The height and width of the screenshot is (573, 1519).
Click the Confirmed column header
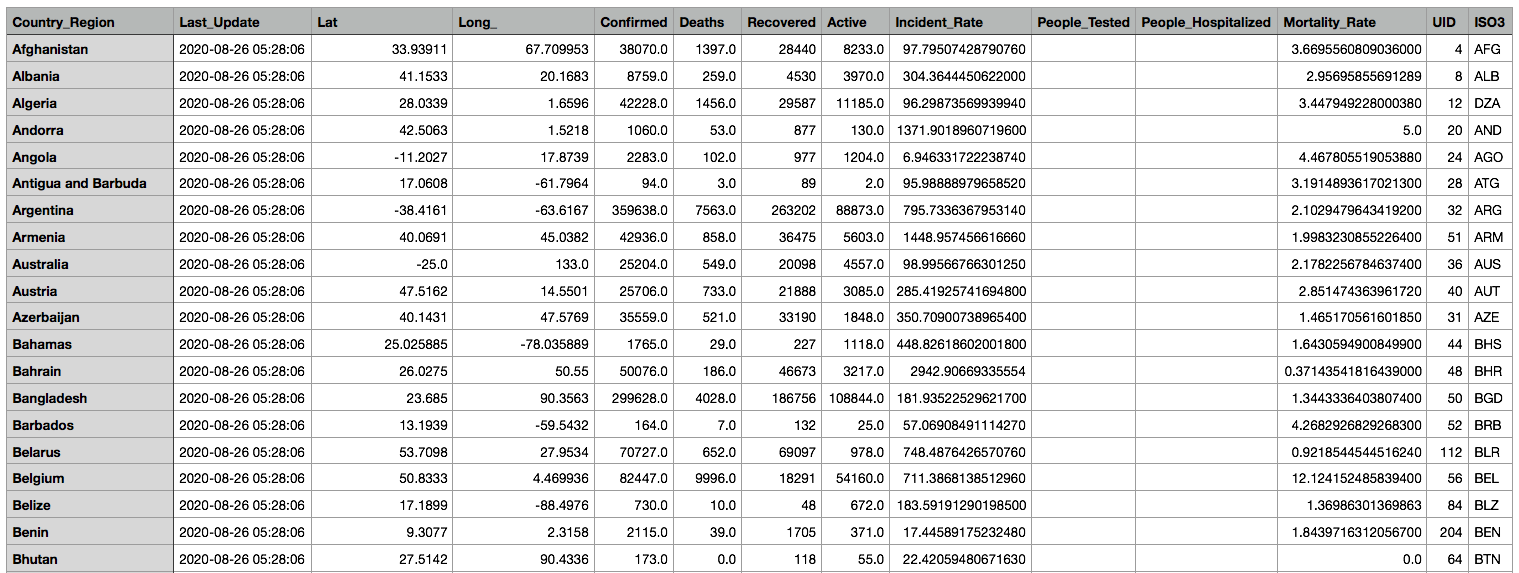tap(633, 22)
